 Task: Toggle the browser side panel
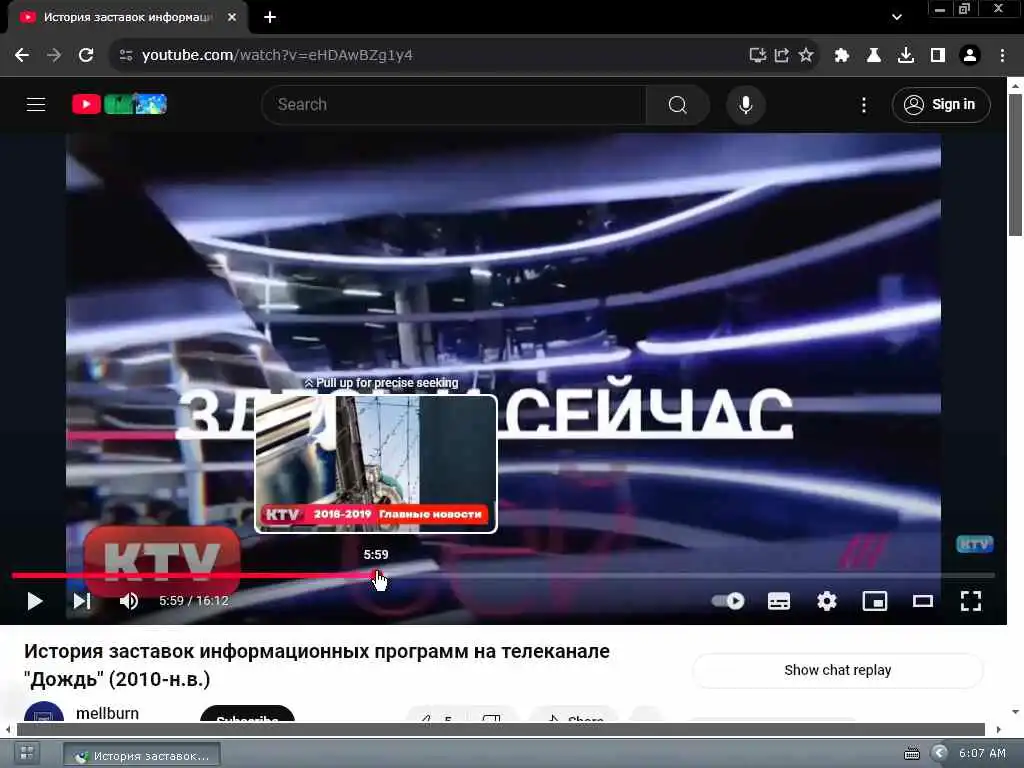938,56
